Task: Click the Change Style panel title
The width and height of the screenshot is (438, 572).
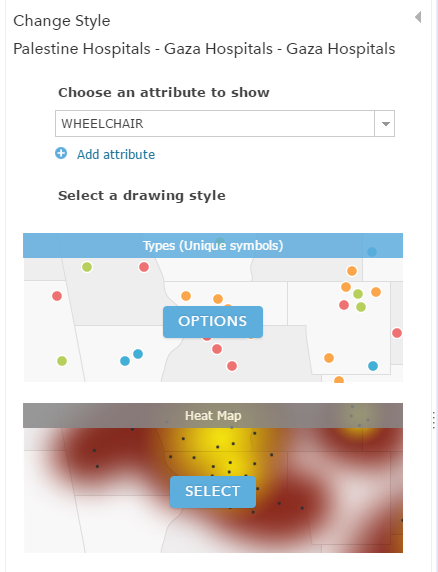Action: 62,21
